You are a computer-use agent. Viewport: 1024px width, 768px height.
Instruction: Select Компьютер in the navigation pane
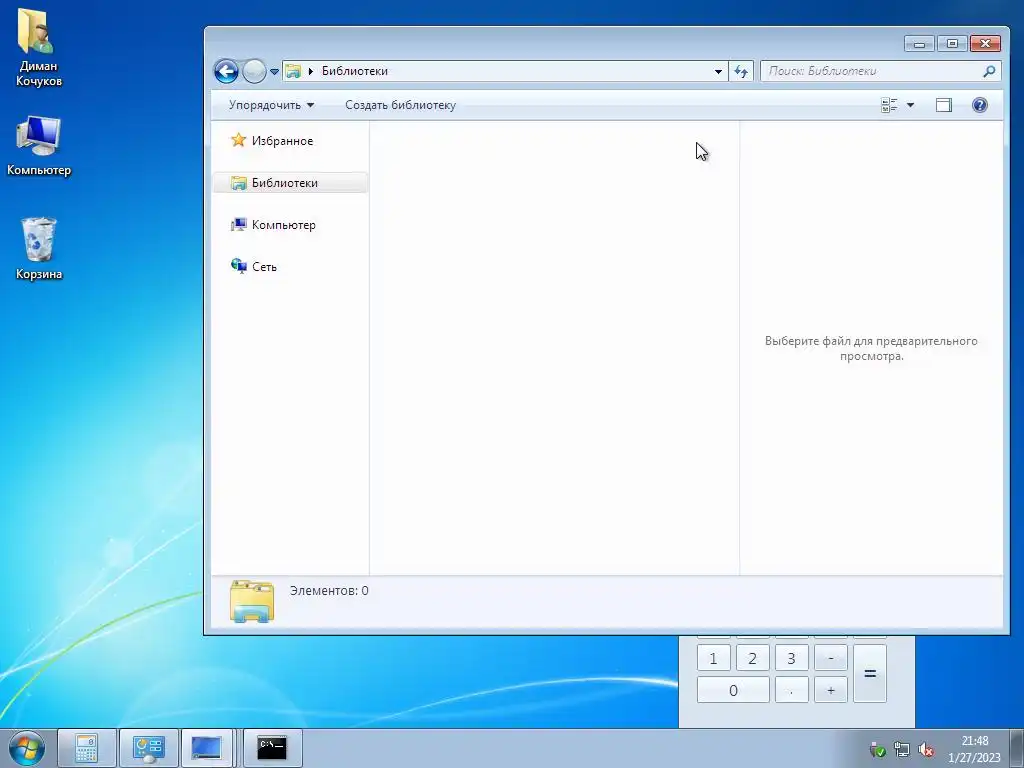point(283,225)
